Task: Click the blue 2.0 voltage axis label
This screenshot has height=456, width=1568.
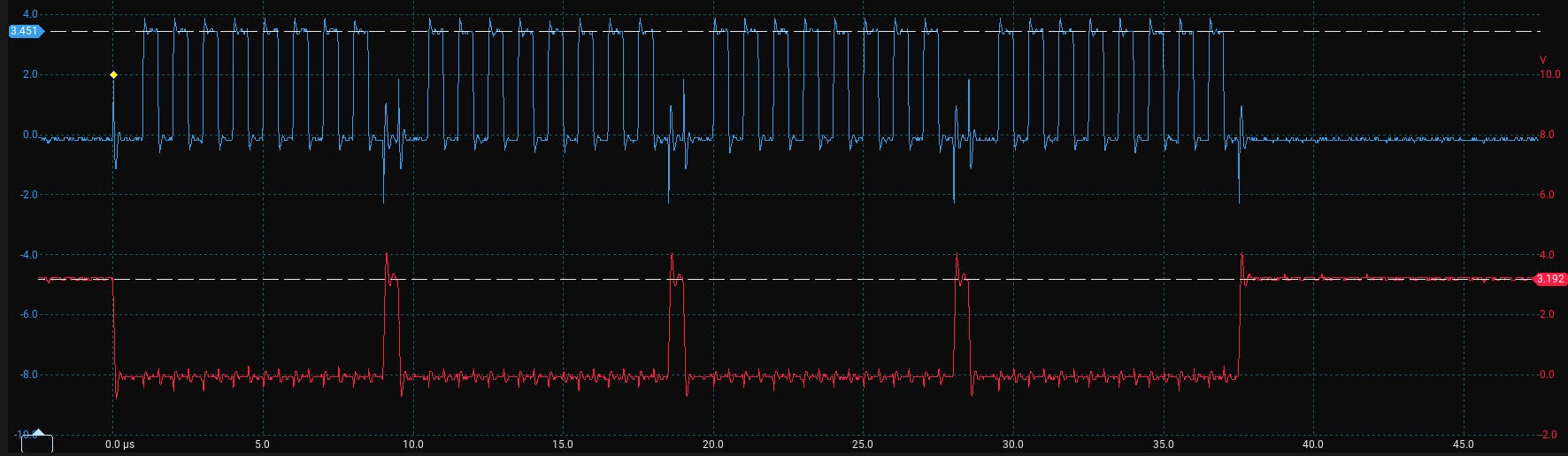Action: [x=30, y=74]
